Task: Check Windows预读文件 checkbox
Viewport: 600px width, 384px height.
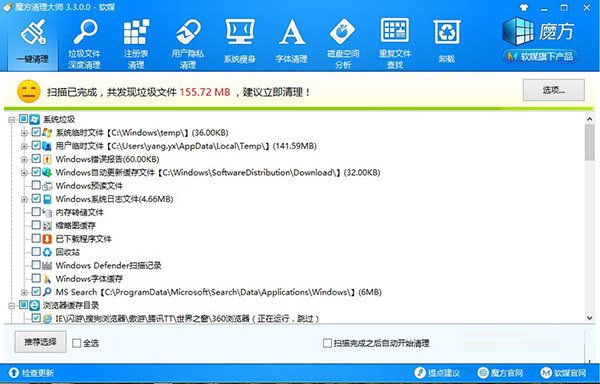Action: [x=36, y=185]
